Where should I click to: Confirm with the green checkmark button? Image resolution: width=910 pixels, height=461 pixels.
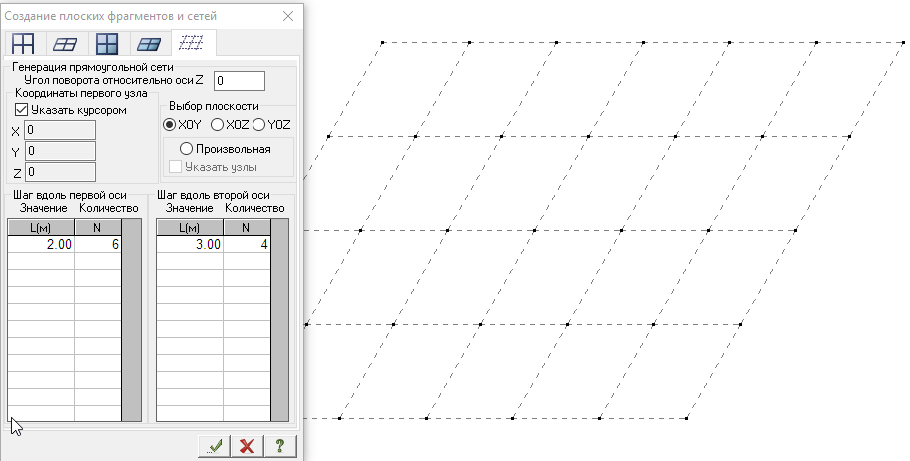[x=214, y=446]
